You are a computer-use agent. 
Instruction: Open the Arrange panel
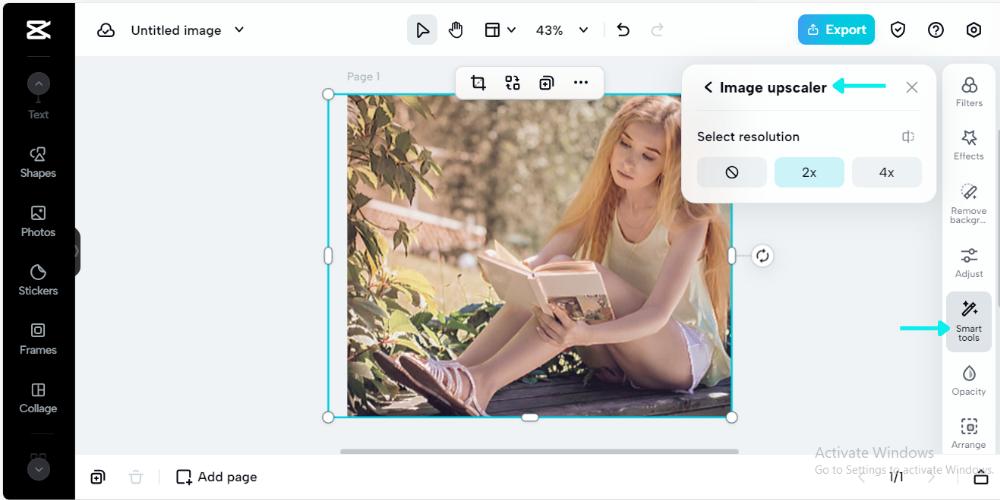(x=969, y=434)
